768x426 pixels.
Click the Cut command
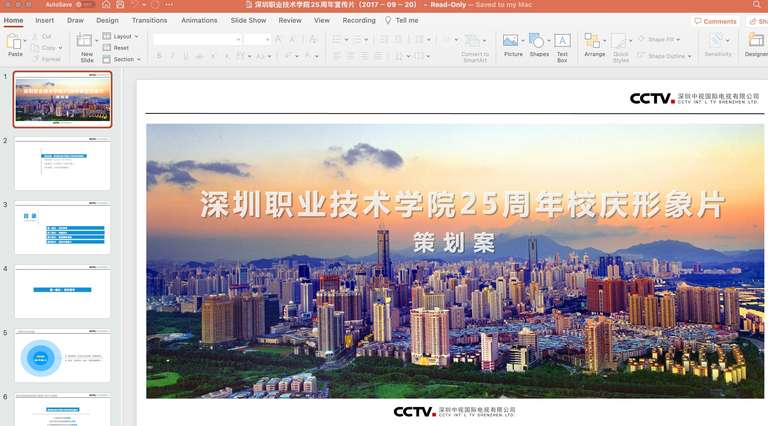click(x=42, y=36)
